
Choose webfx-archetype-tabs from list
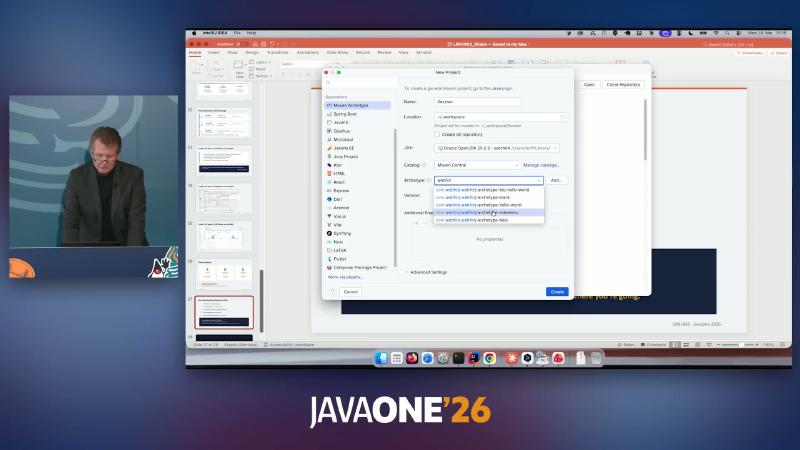click(x=489, y=220)
